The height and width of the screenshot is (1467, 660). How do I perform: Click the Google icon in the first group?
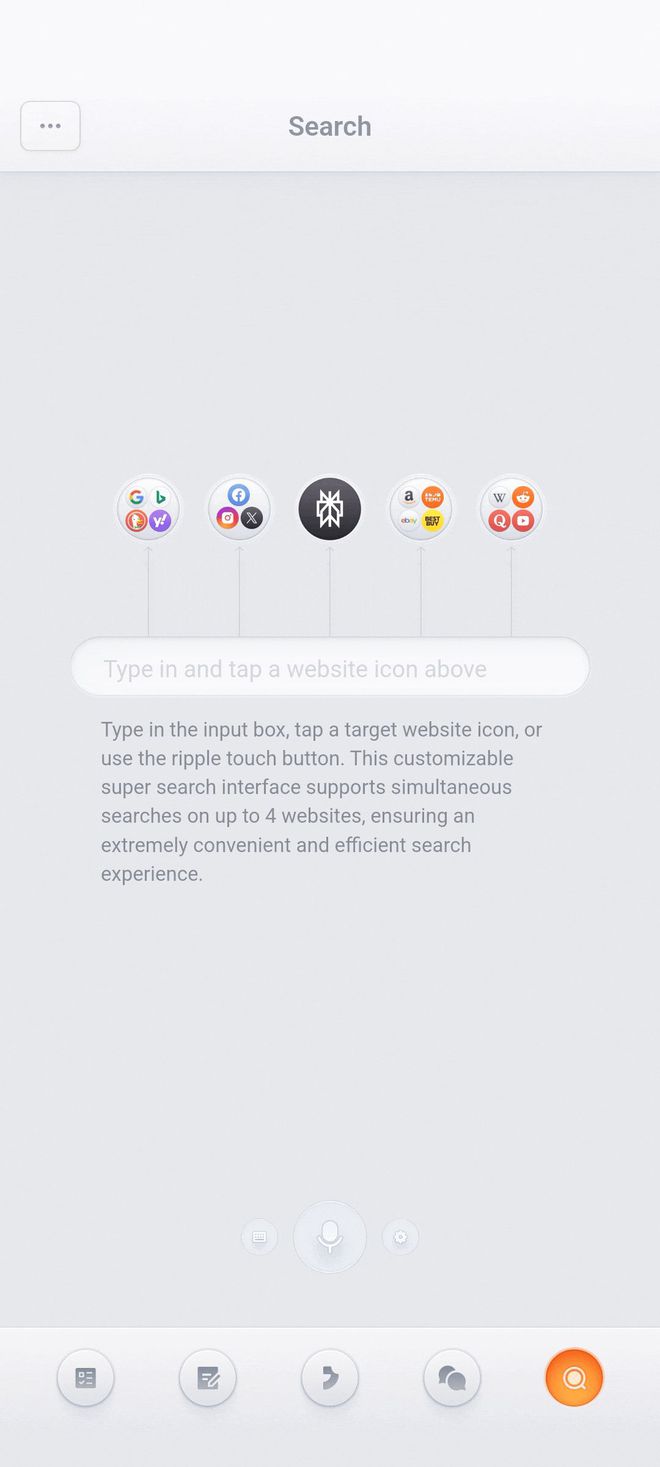pyautogui.click(x=136, y=497)
